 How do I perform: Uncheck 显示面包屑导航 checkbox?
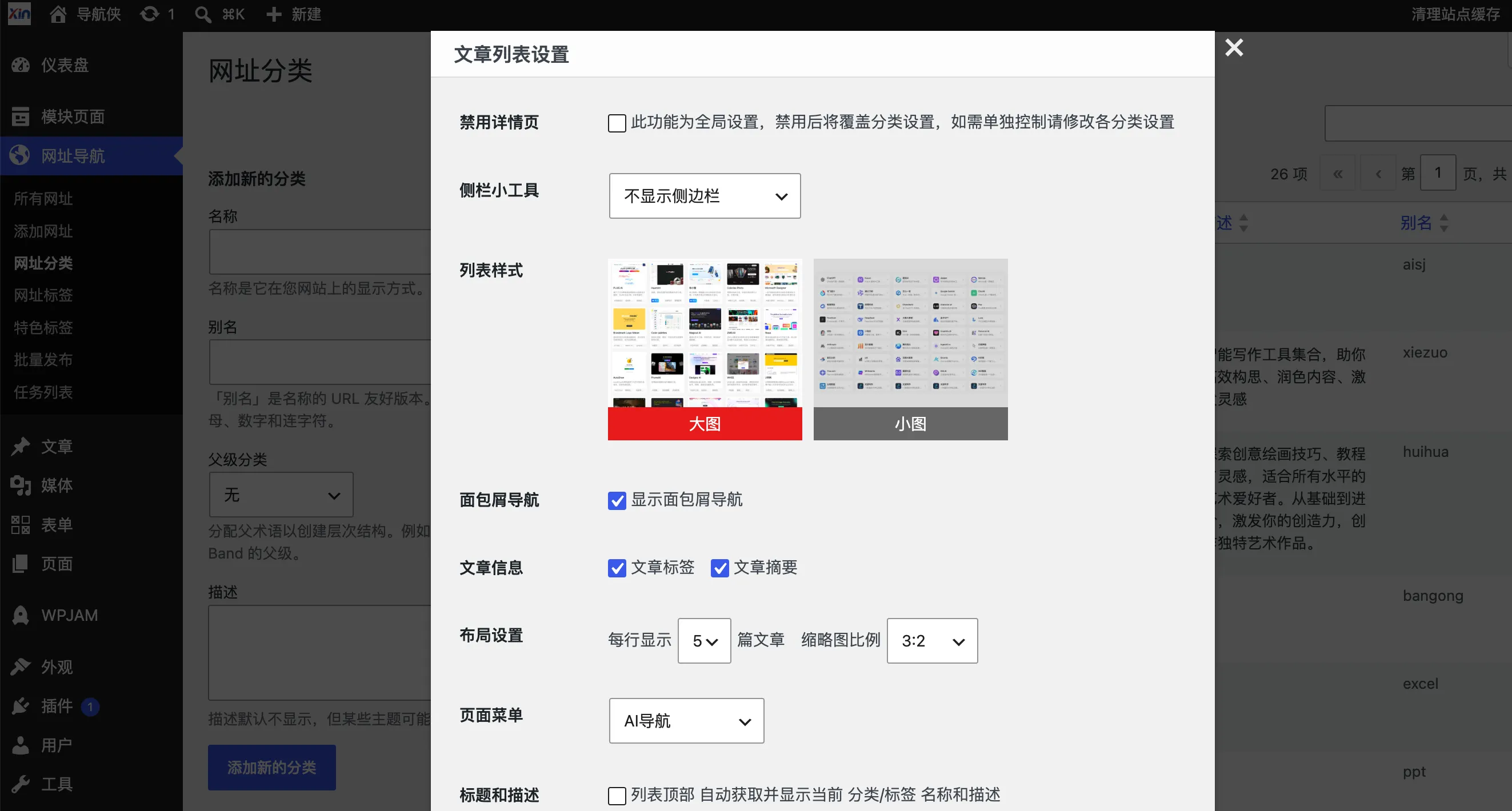[617, 500]
